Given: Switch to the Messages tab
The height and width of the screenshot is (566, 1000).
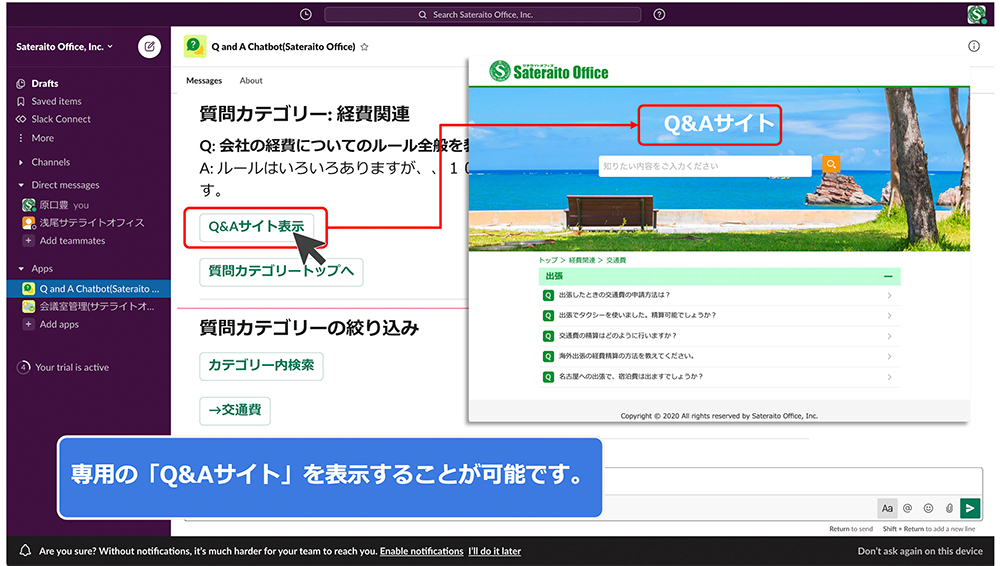Looking at the screenshot, I should (x=204, y=80).
